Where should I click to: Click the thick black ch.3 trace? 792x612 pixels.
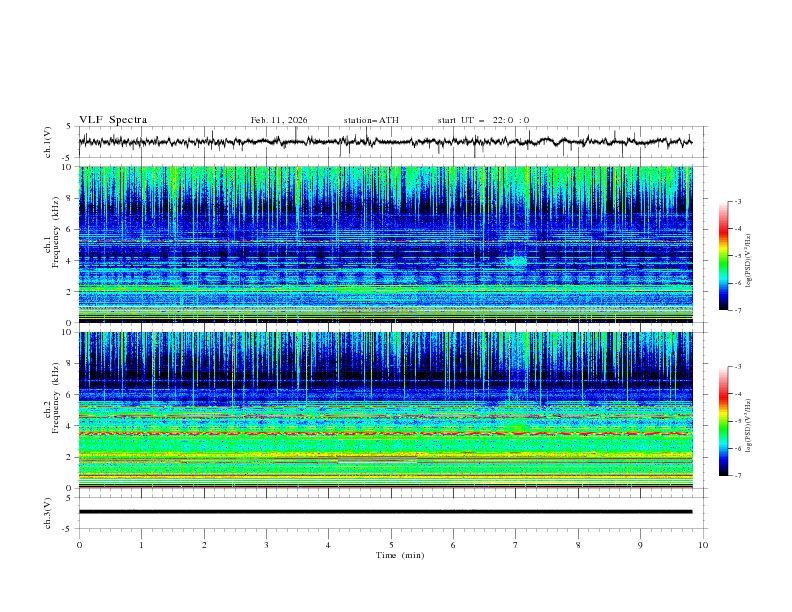(385, 512)
